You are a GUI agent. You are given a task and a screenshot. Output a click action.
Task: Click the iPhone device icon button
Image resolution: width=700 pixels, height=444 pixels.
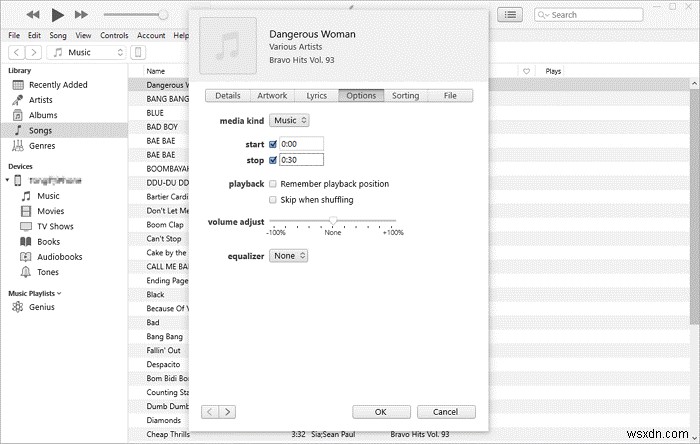pyautogui.click(x=138, y=52)
